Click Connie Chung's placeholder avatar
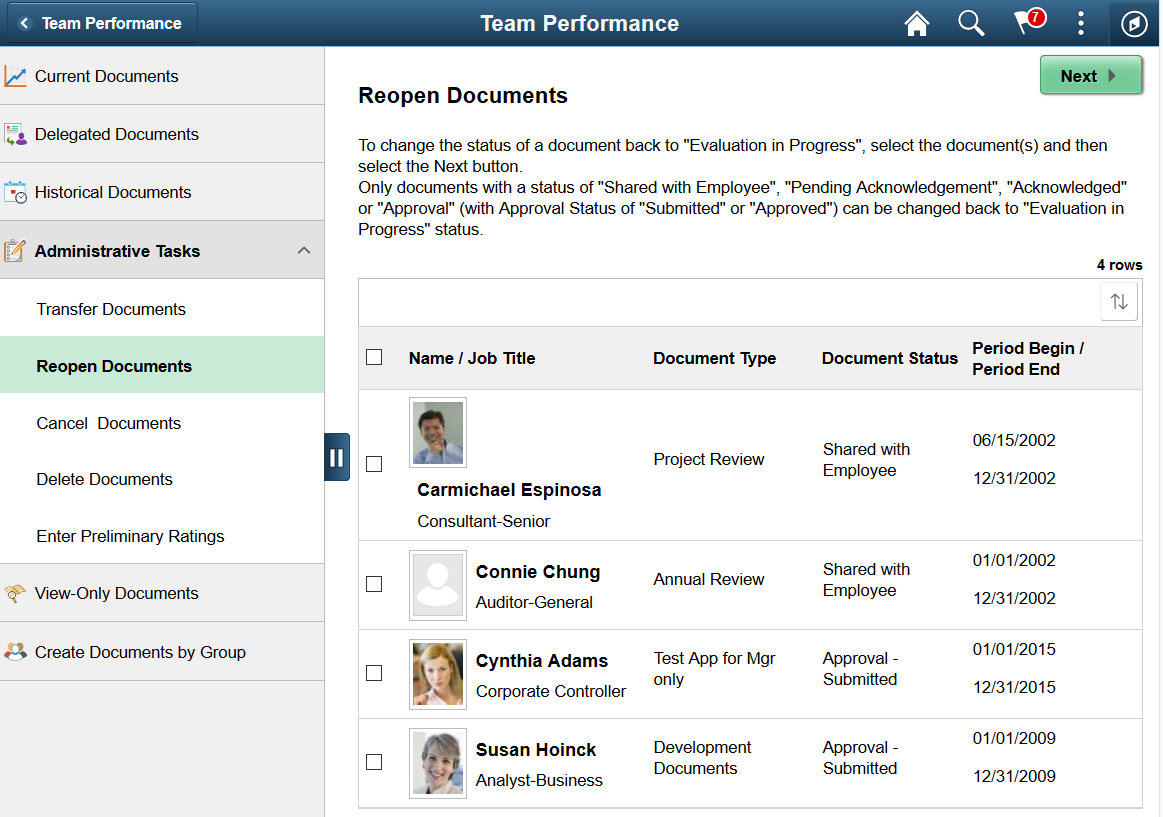Screen dimensions: 1163x817 tap(438, 585)
